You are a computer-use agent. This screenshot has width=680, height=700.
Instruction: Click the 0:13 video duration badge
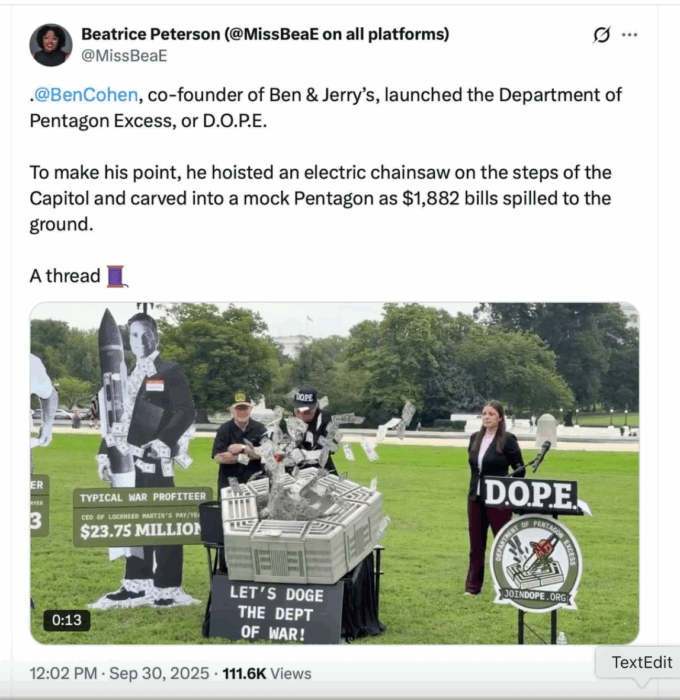67,620
